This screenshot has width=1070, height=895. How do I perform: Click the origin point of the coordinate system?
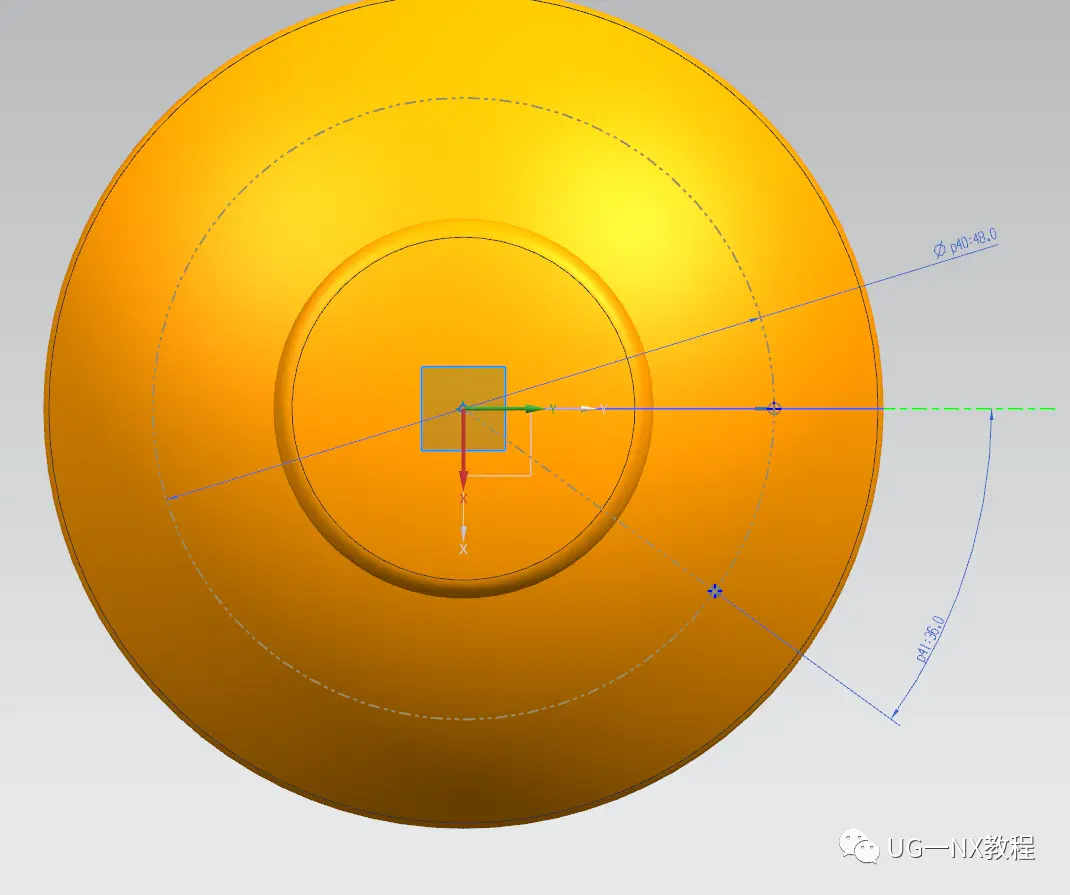(x=463, y=408)
